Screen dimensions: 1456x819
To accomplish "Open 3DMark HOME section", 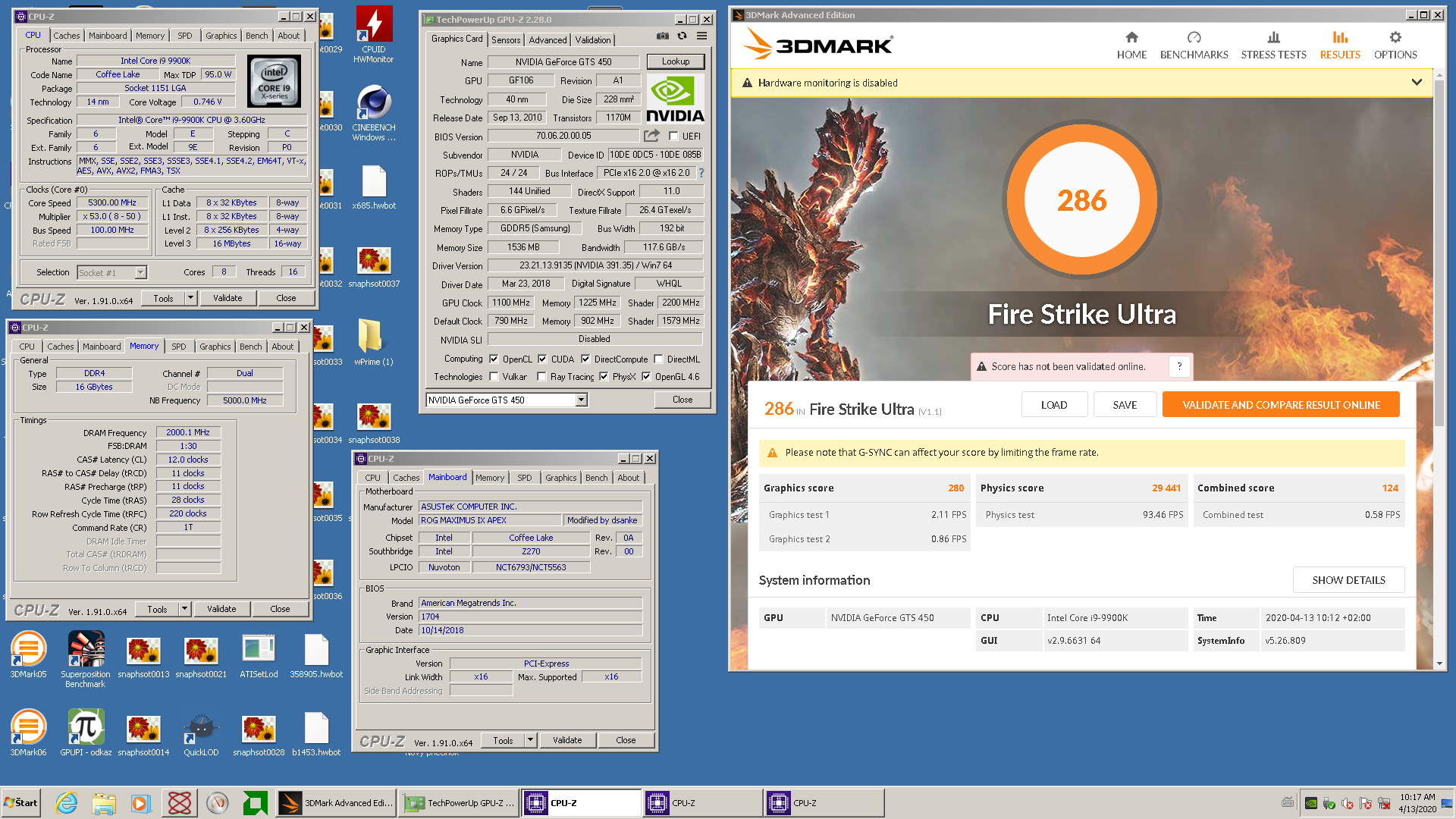I will [1131, 45].
